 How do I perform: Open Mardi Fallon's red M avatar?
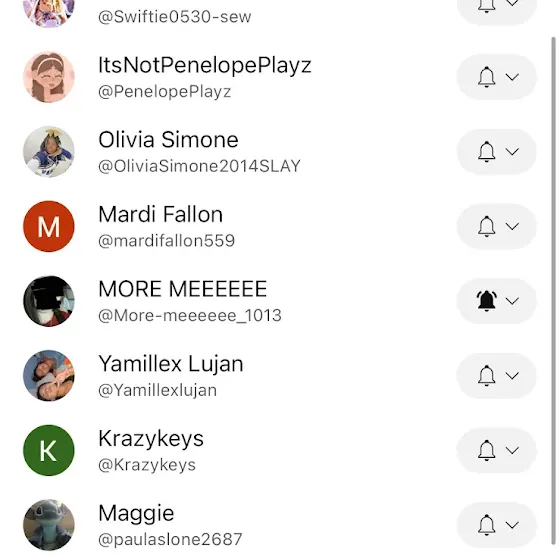[x=49, y=226]
